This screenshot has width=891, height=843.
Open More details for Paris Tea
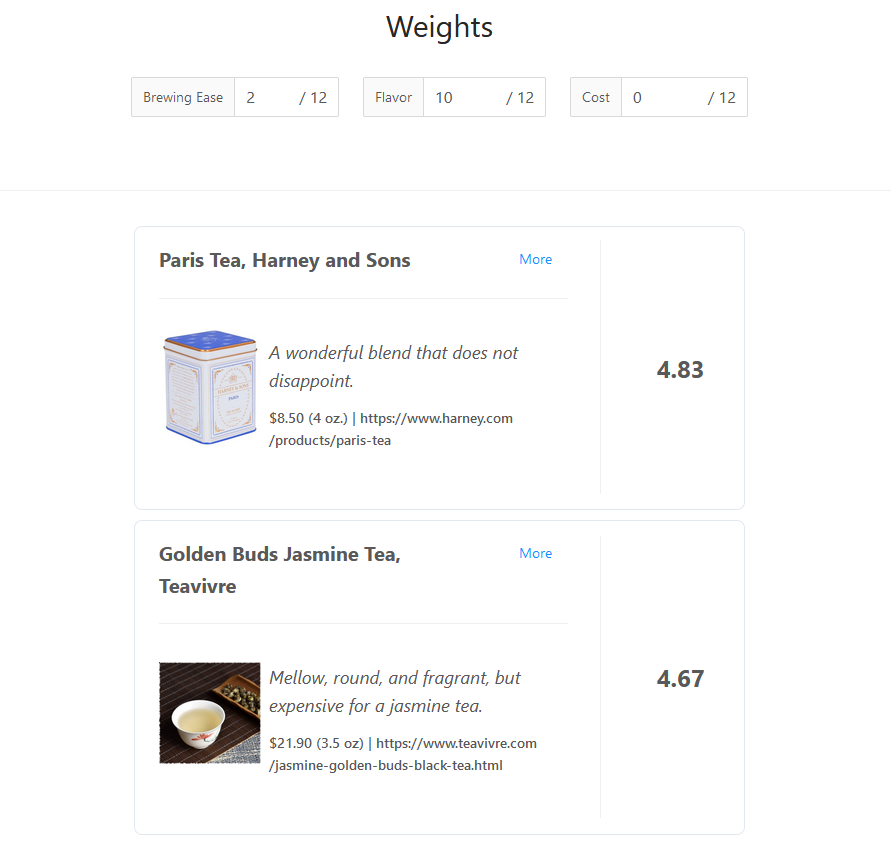(535, 260)
